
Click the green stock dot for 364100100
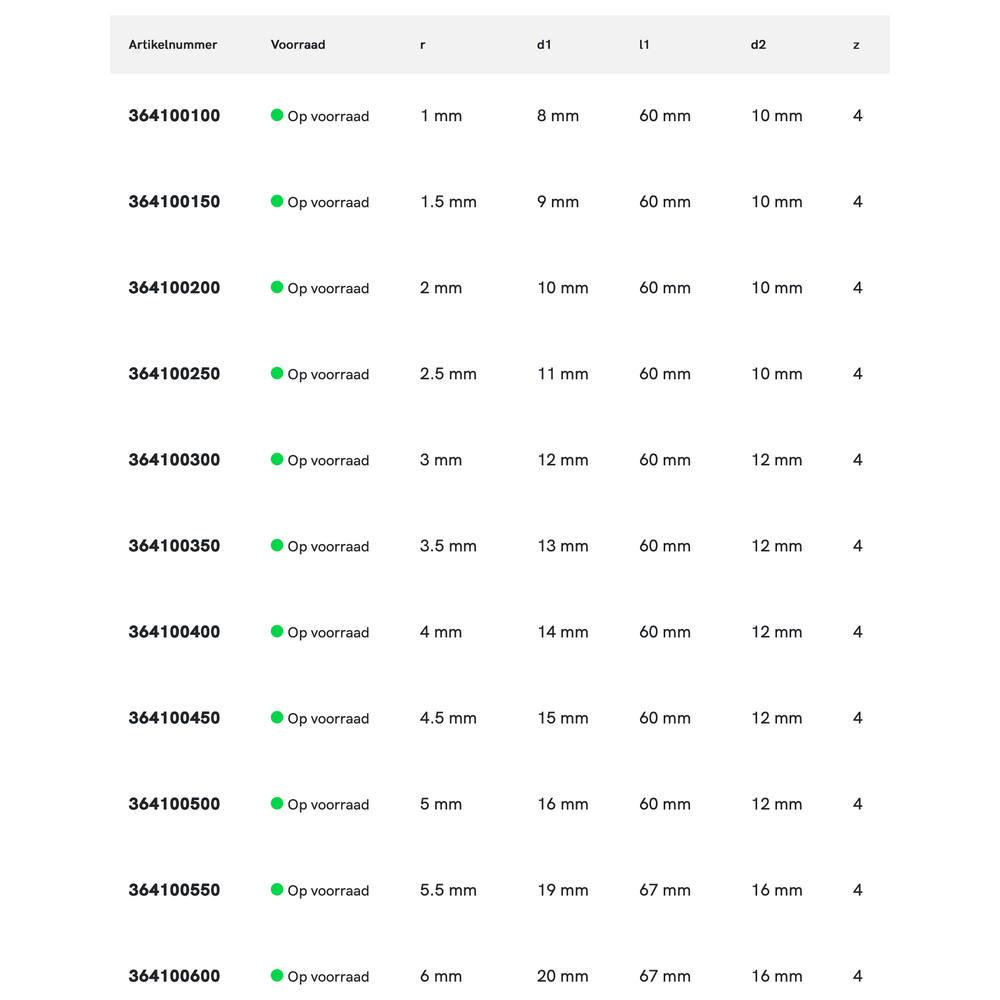(277, 115)
